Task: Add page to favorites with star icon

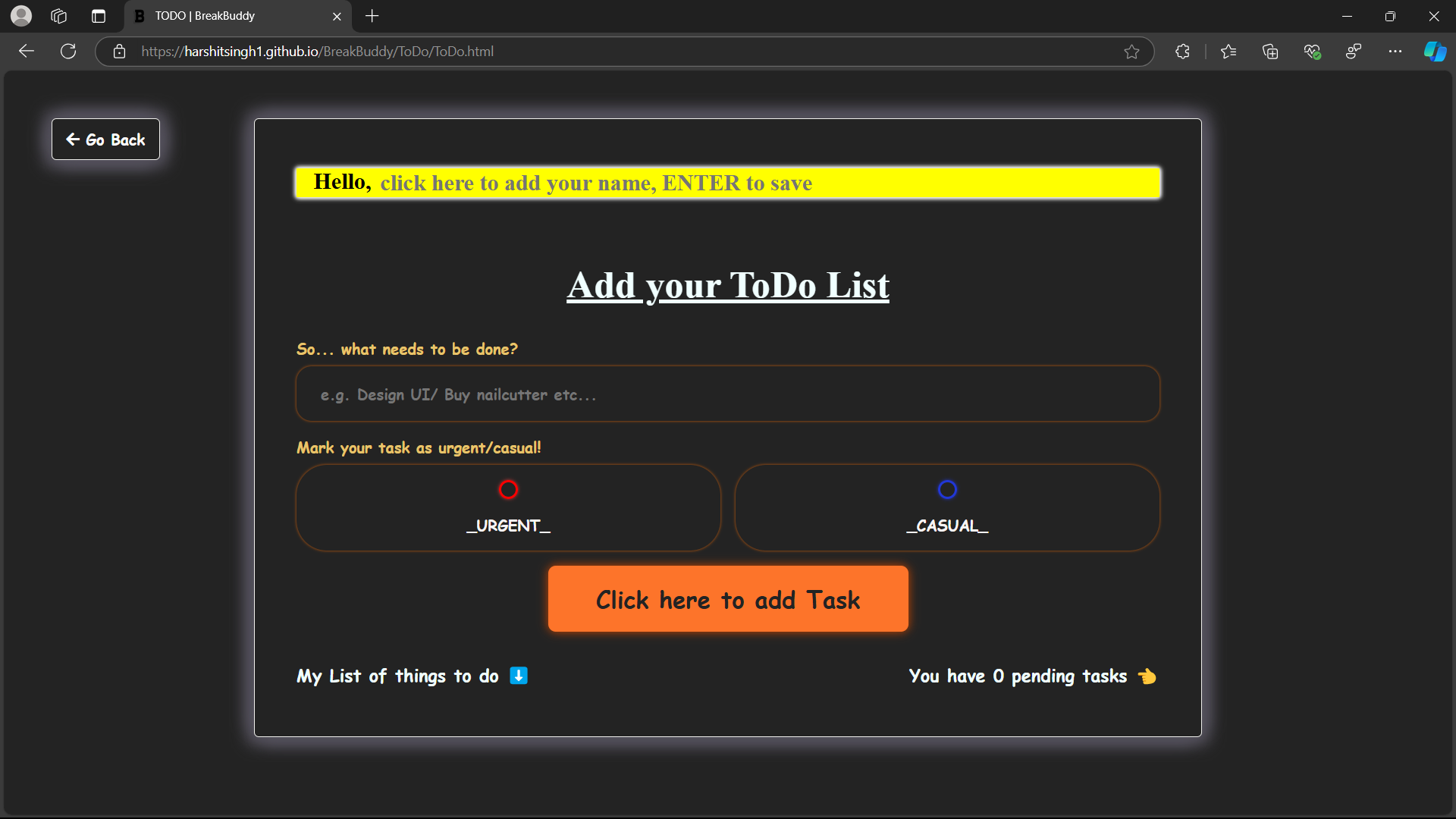Action: point(1131,52)
